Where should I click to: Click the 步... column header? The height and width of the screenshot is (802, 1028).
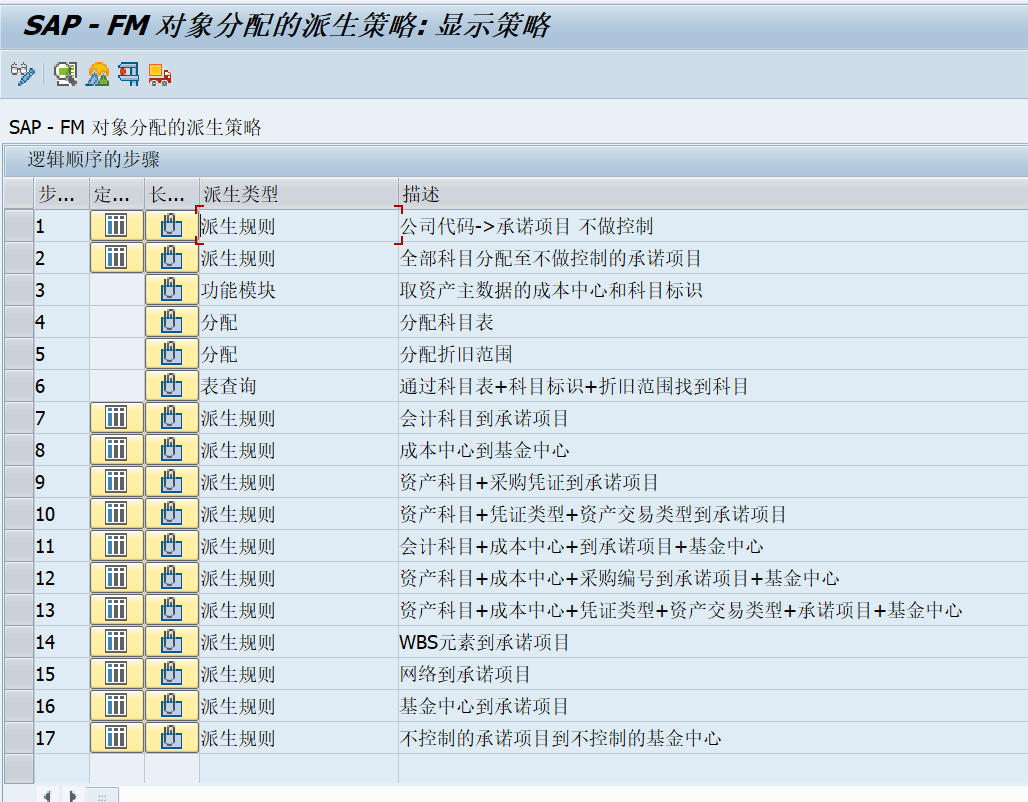[x=62, y=194]
